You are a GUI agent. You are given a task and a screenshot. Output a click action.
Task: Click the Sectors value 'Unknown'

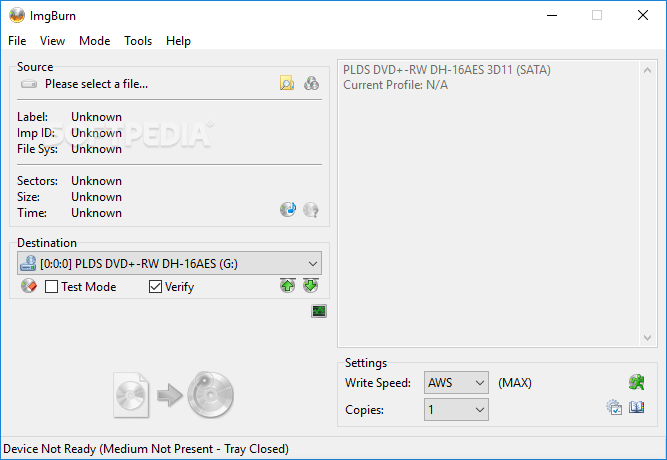click(97, 181)
